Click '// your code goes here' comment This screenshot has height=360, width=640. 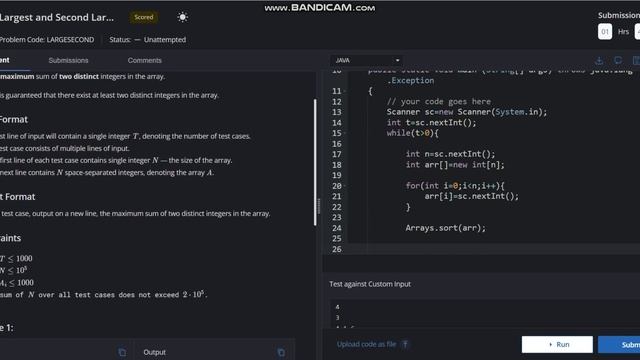439,101
